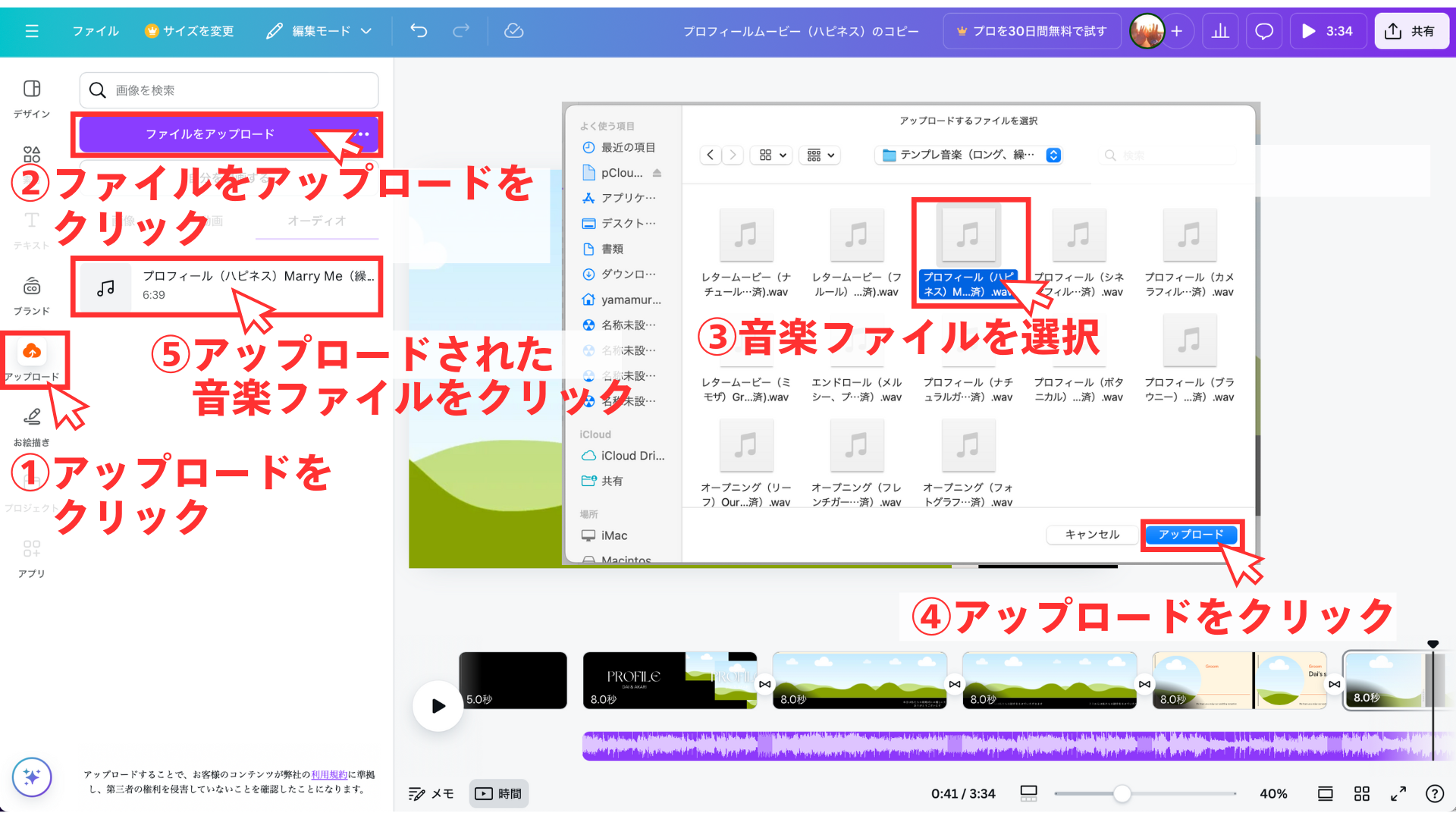Open the user profile avatar
The image size is (1456, 819).
(x=1147, y=31)
